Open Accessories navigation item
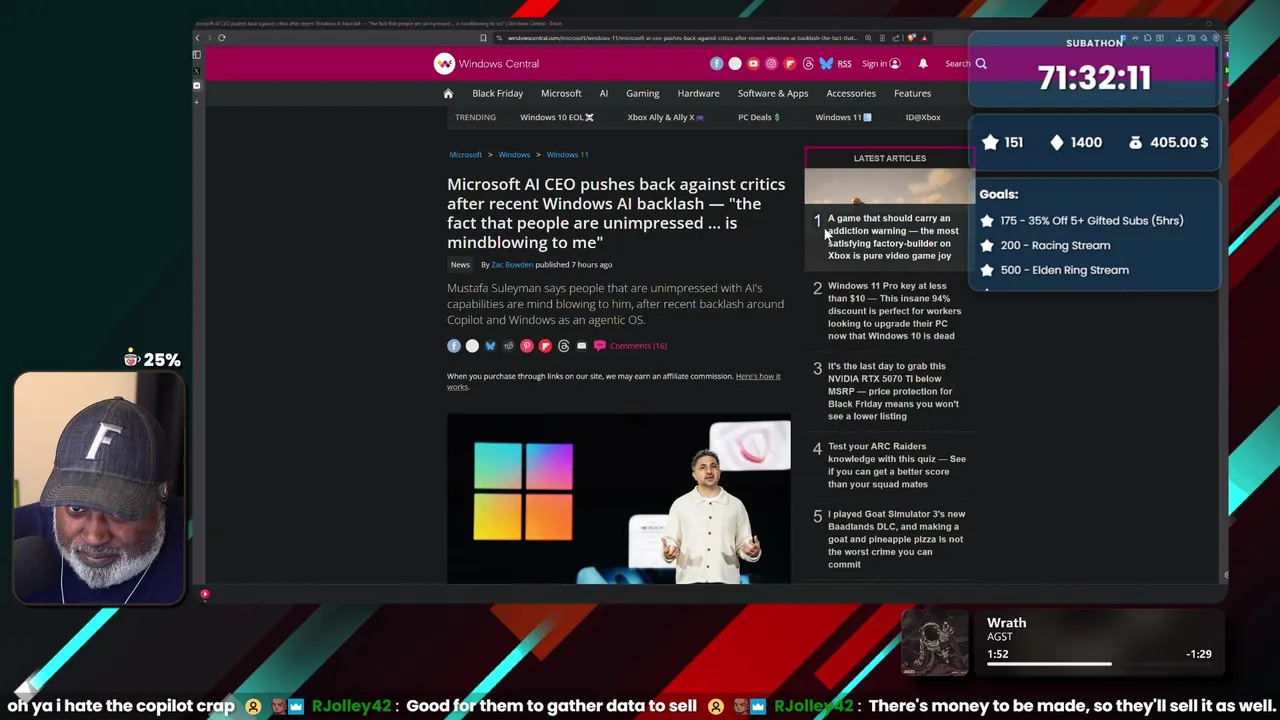The image size is (1280, 720). [x=851, y=93]
